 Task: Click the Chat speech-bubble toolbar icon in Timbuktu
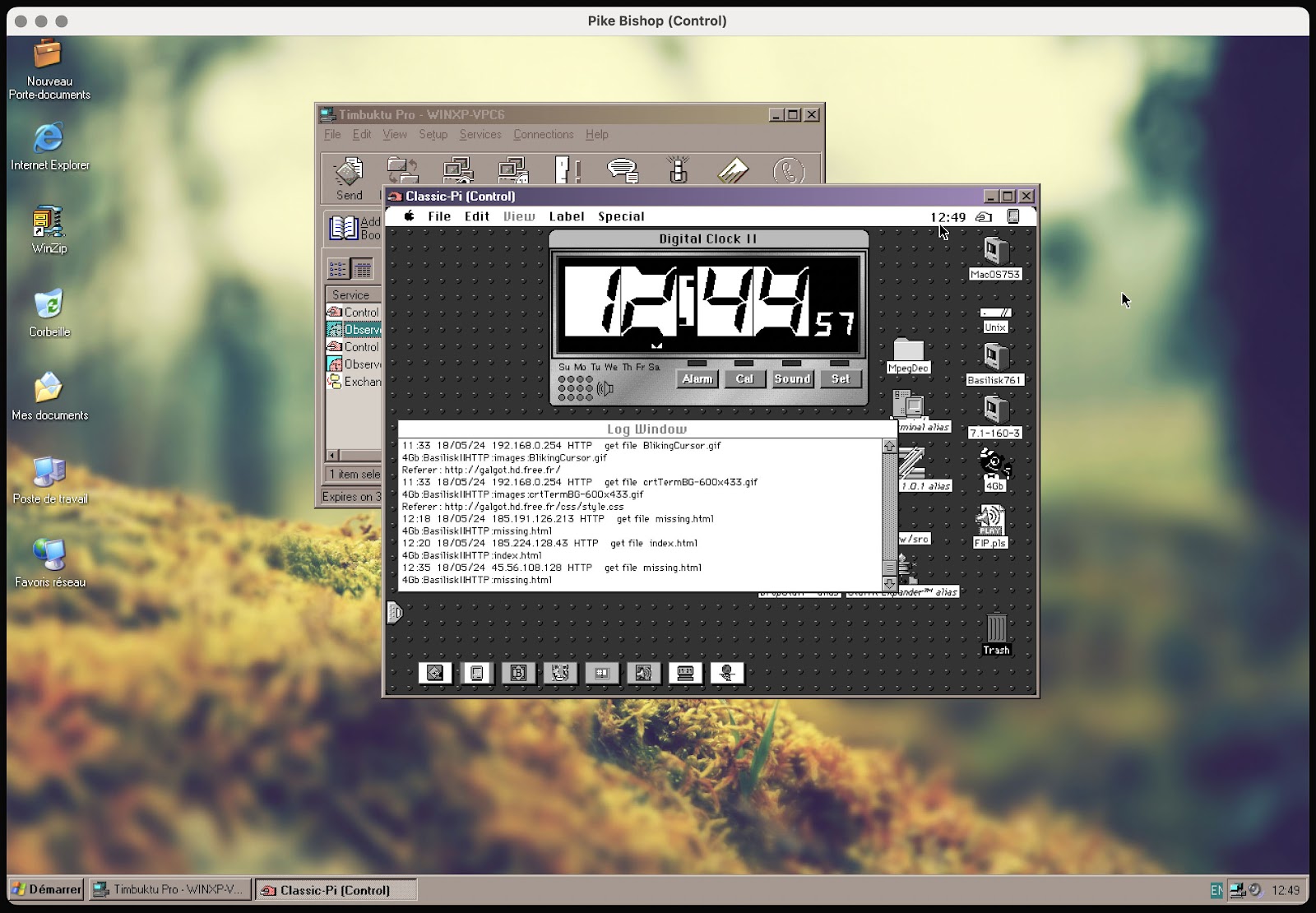(x=623, y=170)
